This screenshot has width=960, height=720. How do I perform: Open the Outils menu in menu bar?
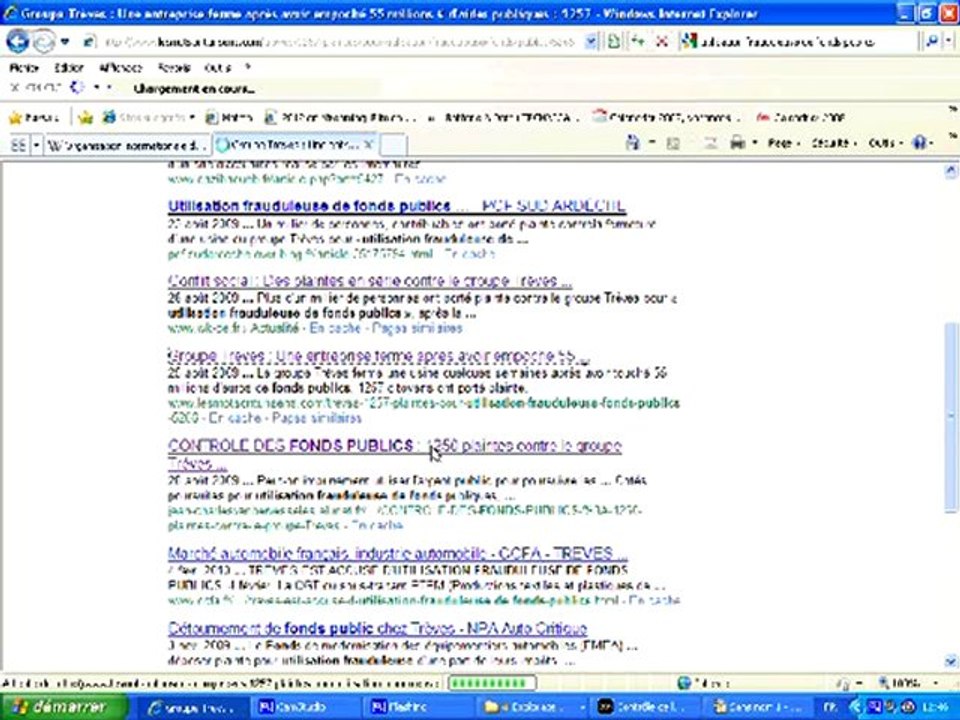point(217,68)
